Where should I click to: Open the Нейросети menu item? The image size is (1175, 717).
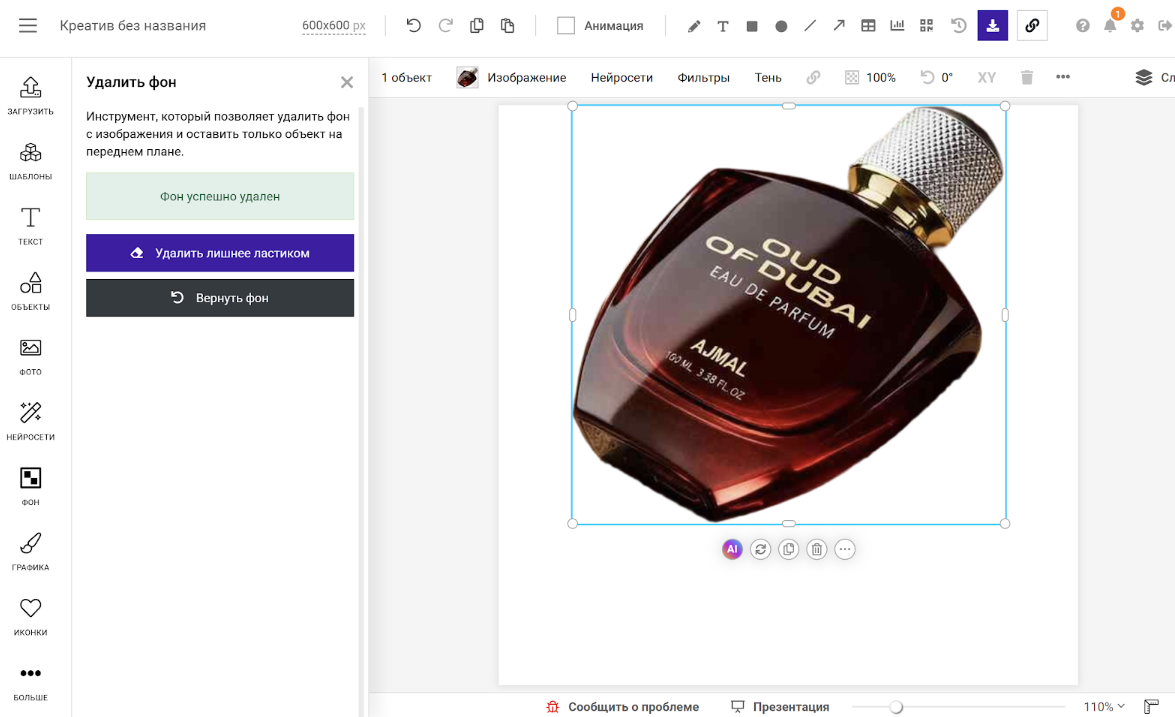click(621, 77)
